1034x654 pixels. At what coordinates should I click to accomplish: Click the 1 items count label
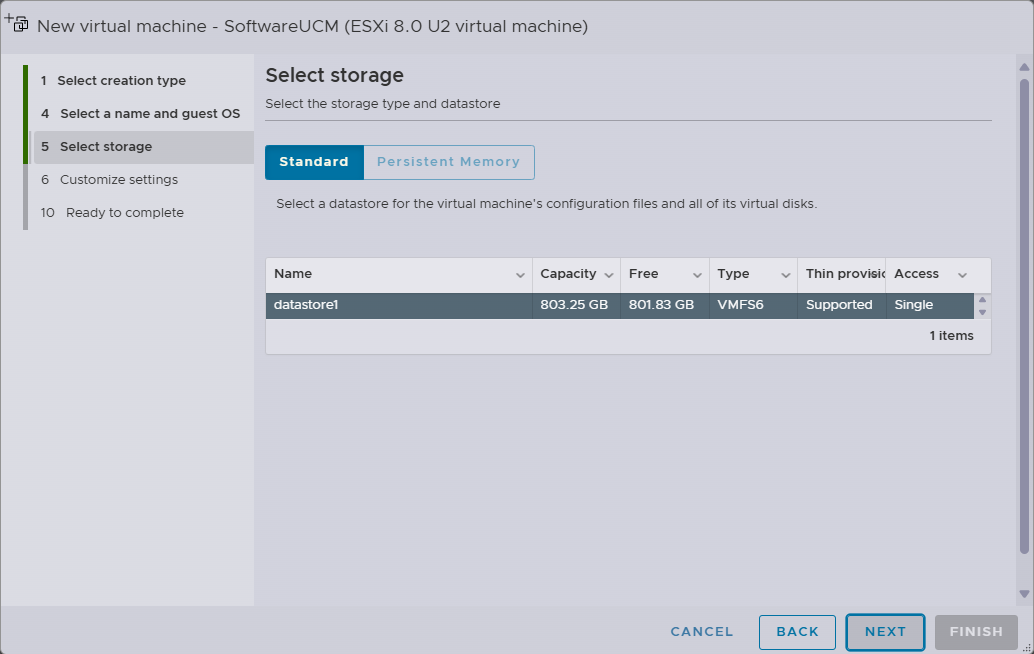(x=951, y=336)
